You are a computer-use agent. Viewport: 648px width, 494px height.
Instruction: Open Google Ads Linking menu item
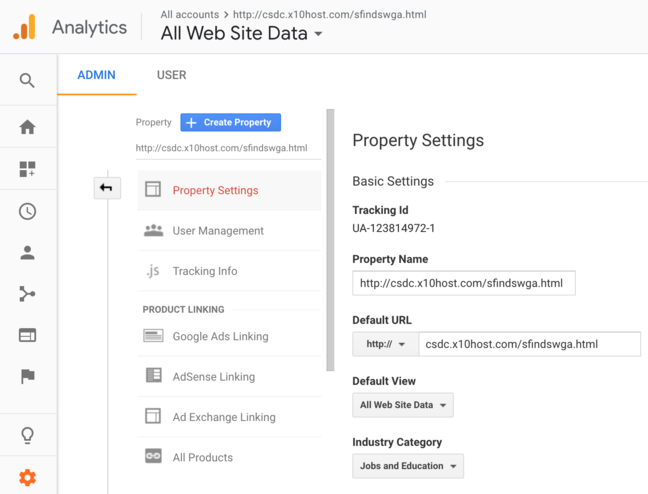pyautogui.click(x=220, y=336)
